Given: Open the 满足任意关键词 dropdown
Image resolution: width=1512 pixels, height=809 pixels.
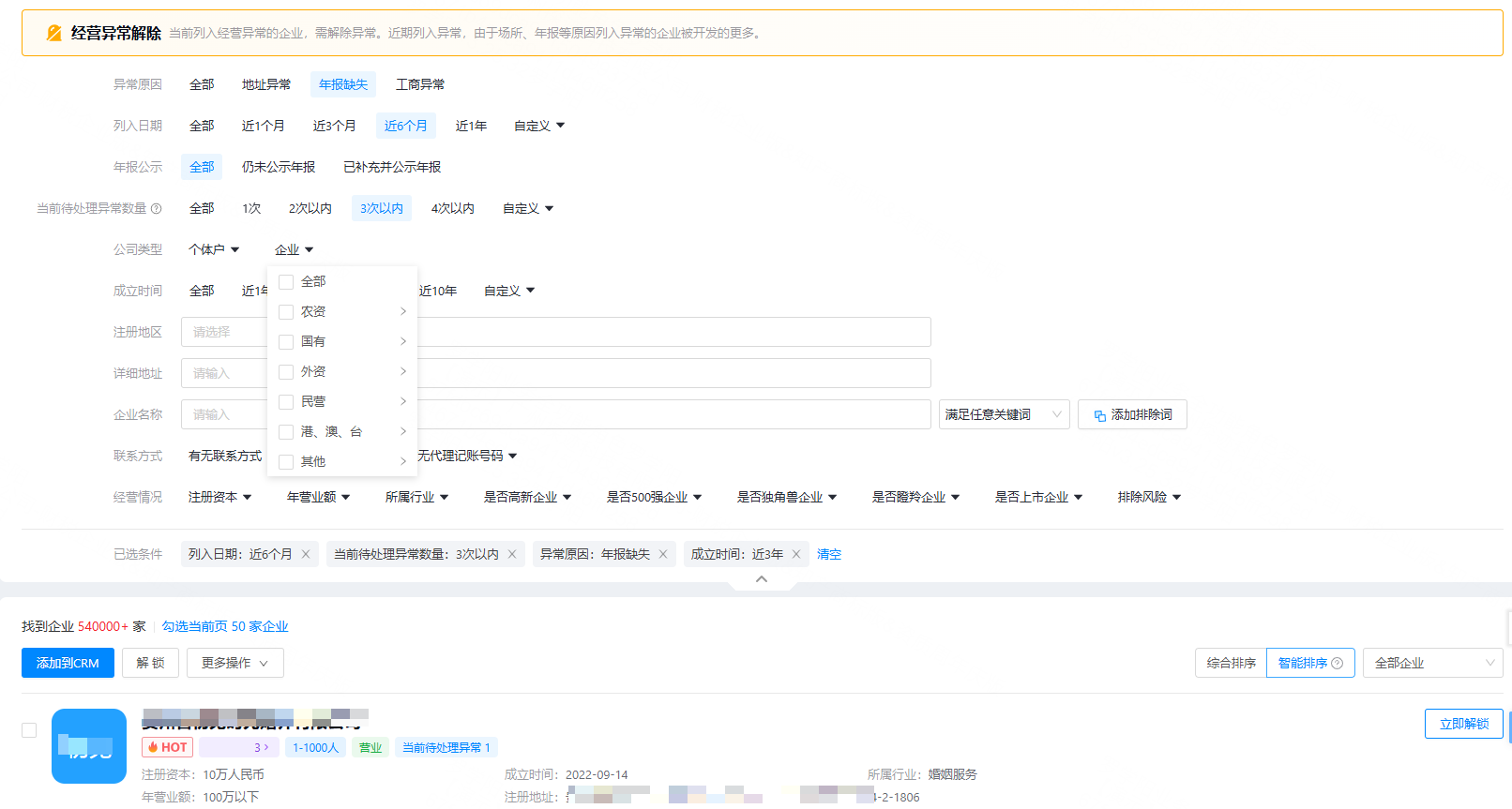Looking at the screenshot, I should (x=1004, y=414).
